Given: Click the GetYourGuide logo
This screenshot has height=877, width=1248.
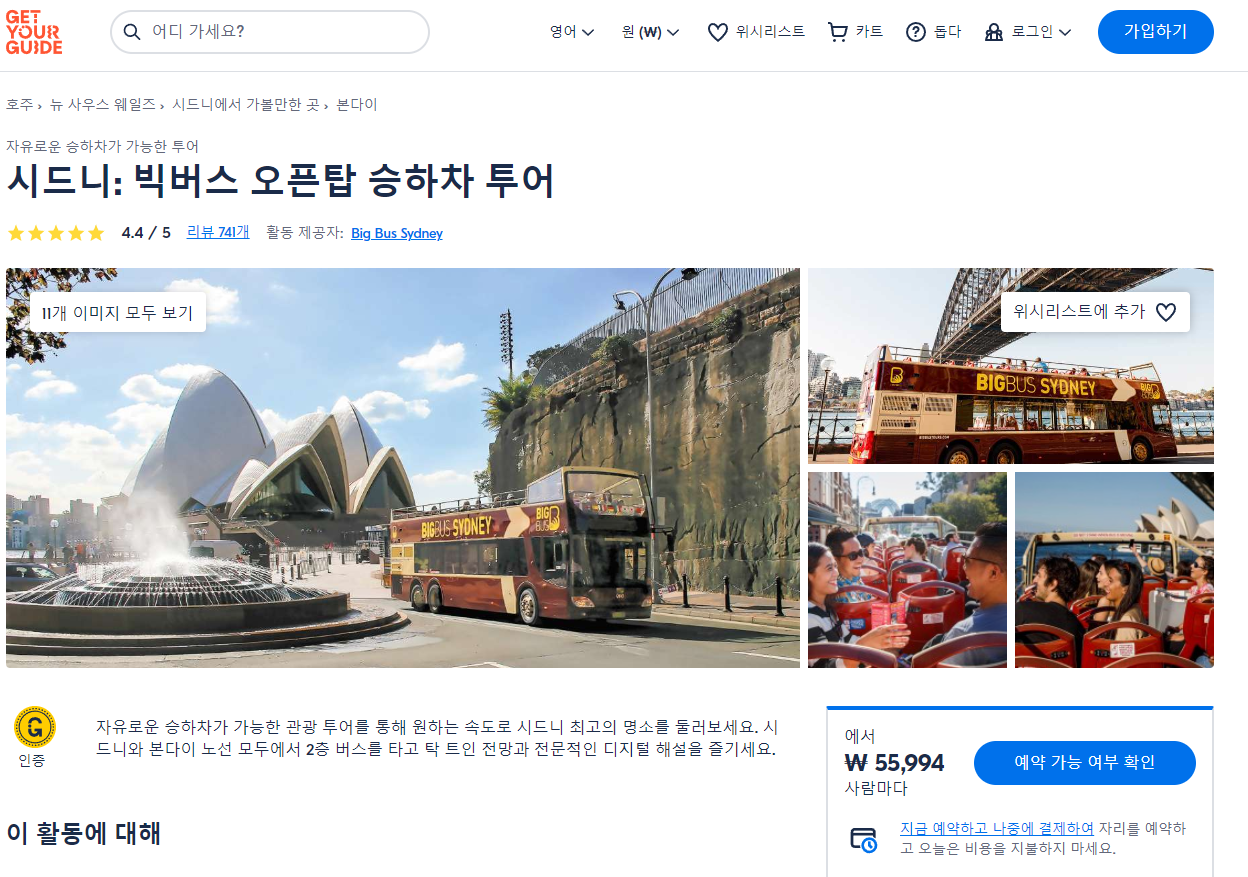Looking at the screenshot, I should click(x=34, y=32).
